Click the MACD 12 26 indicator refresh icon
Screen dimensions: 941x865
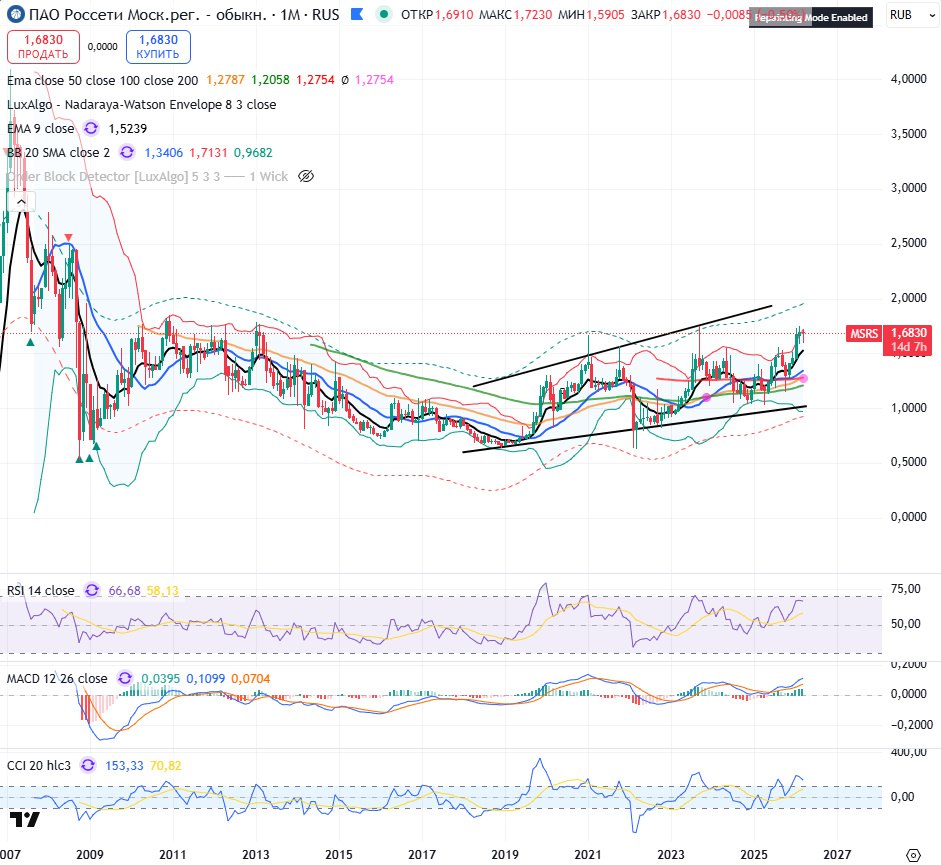click(x=125, y=678)
